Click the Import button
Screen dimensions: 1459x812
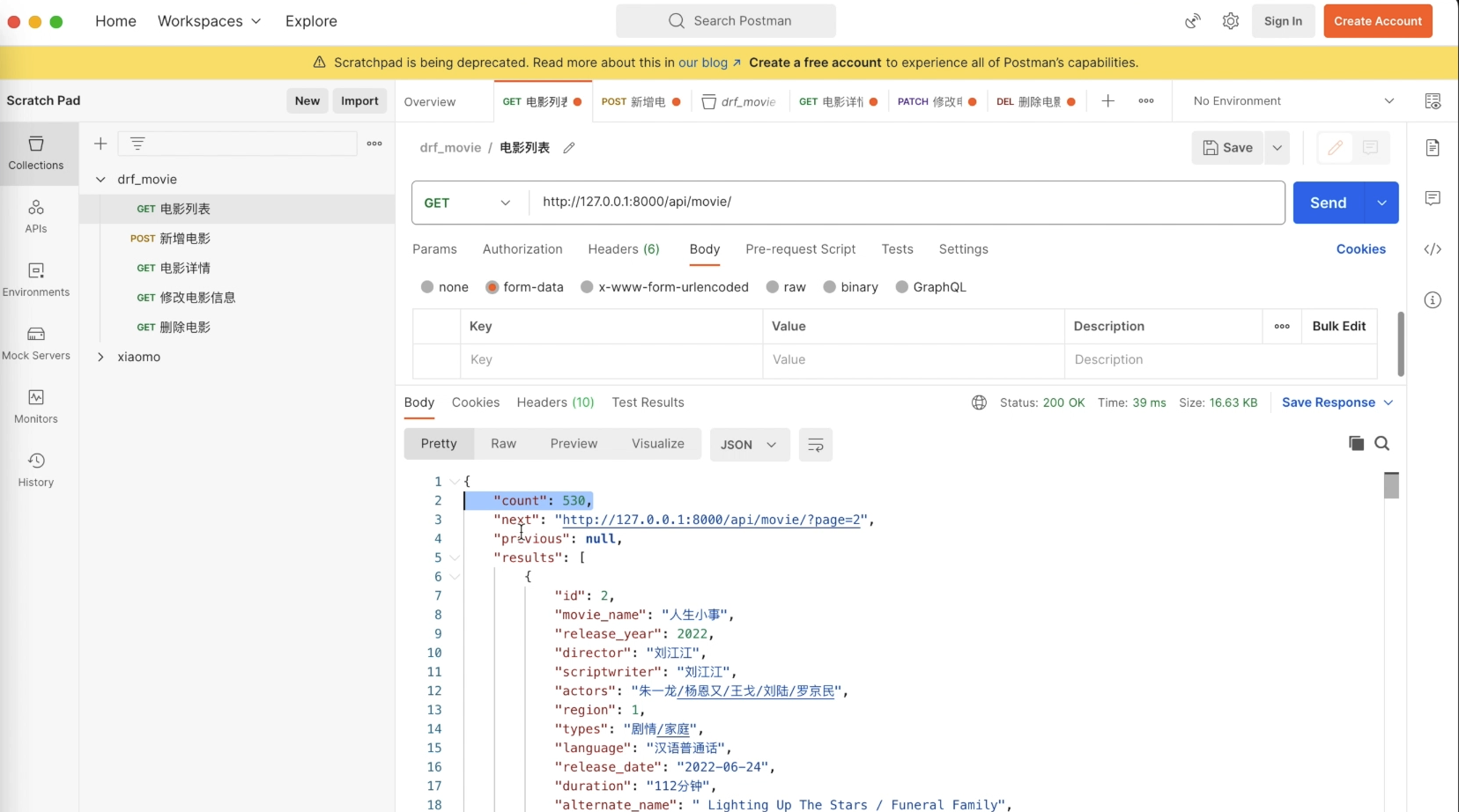359,100
